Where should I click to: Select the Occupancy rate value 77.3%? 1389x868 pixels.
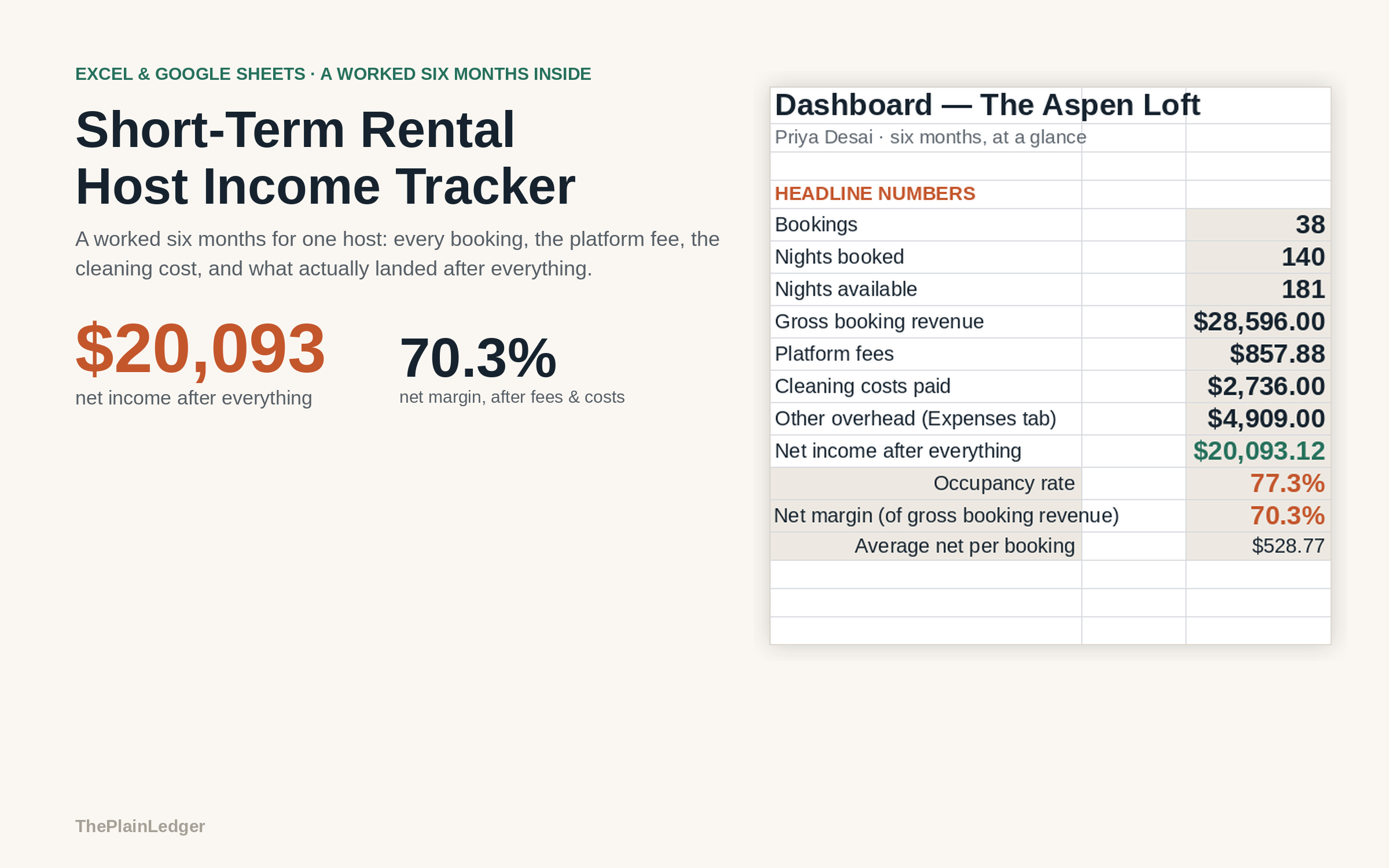click(1258, 484)
